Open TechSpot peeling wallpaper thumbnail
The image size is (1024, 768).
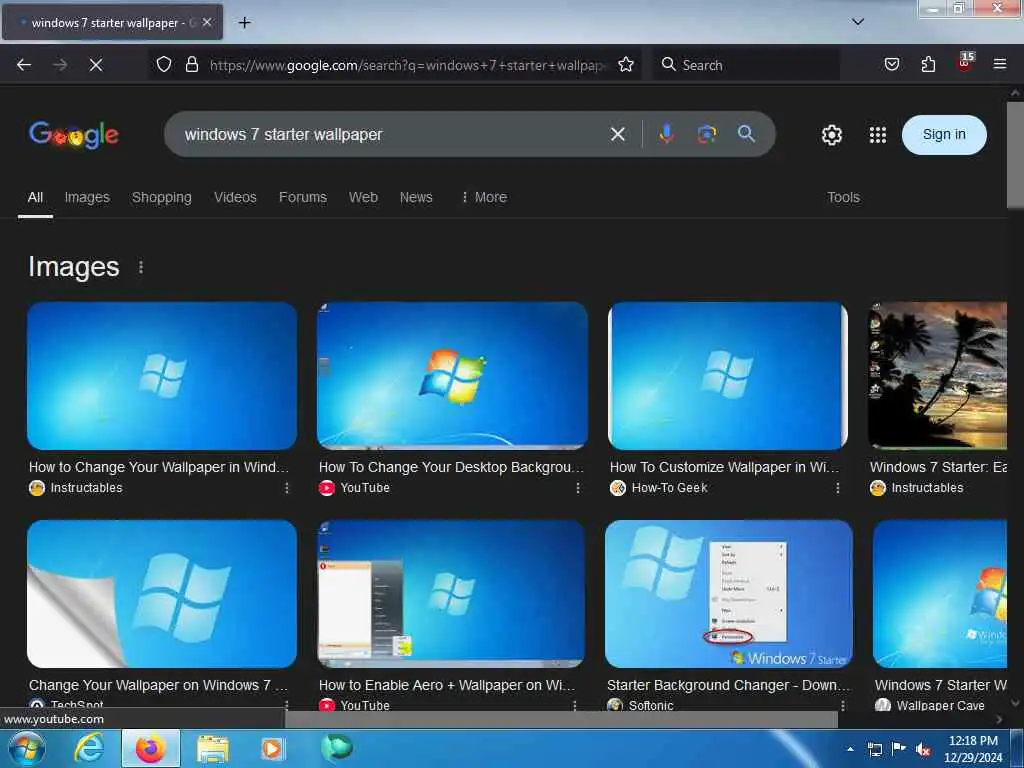162,594
